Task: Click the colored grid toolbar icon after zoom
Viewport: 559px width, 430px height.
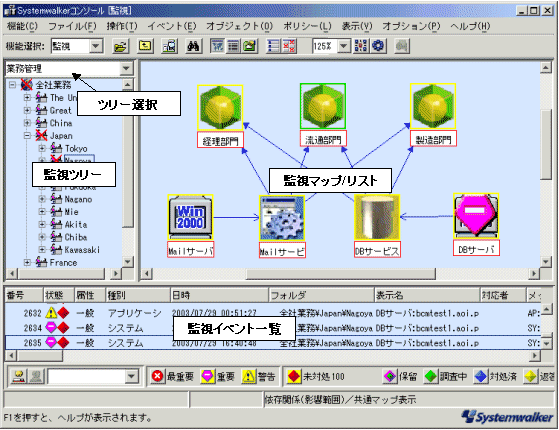Action: tap(361, 46)
